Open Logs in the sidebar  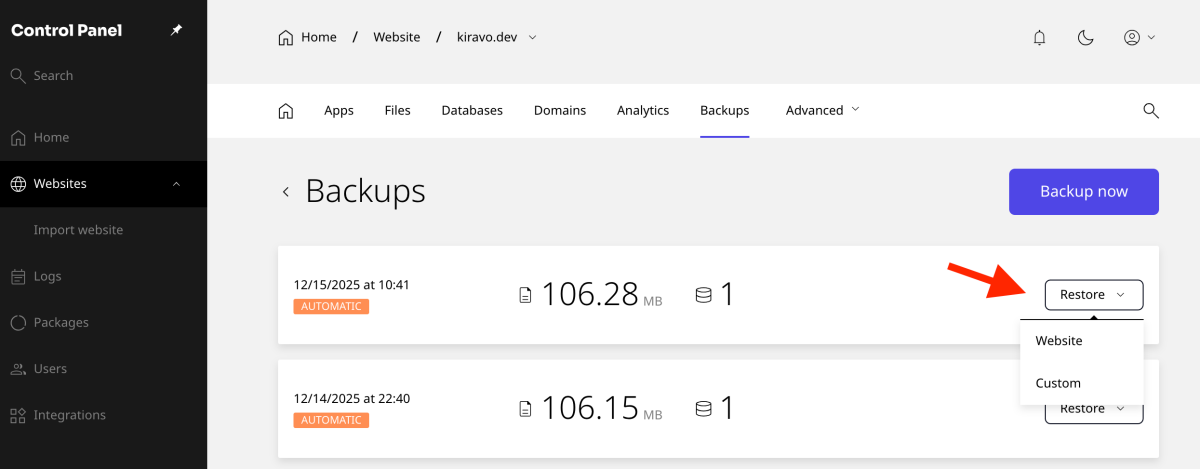(x=47, y=276)
